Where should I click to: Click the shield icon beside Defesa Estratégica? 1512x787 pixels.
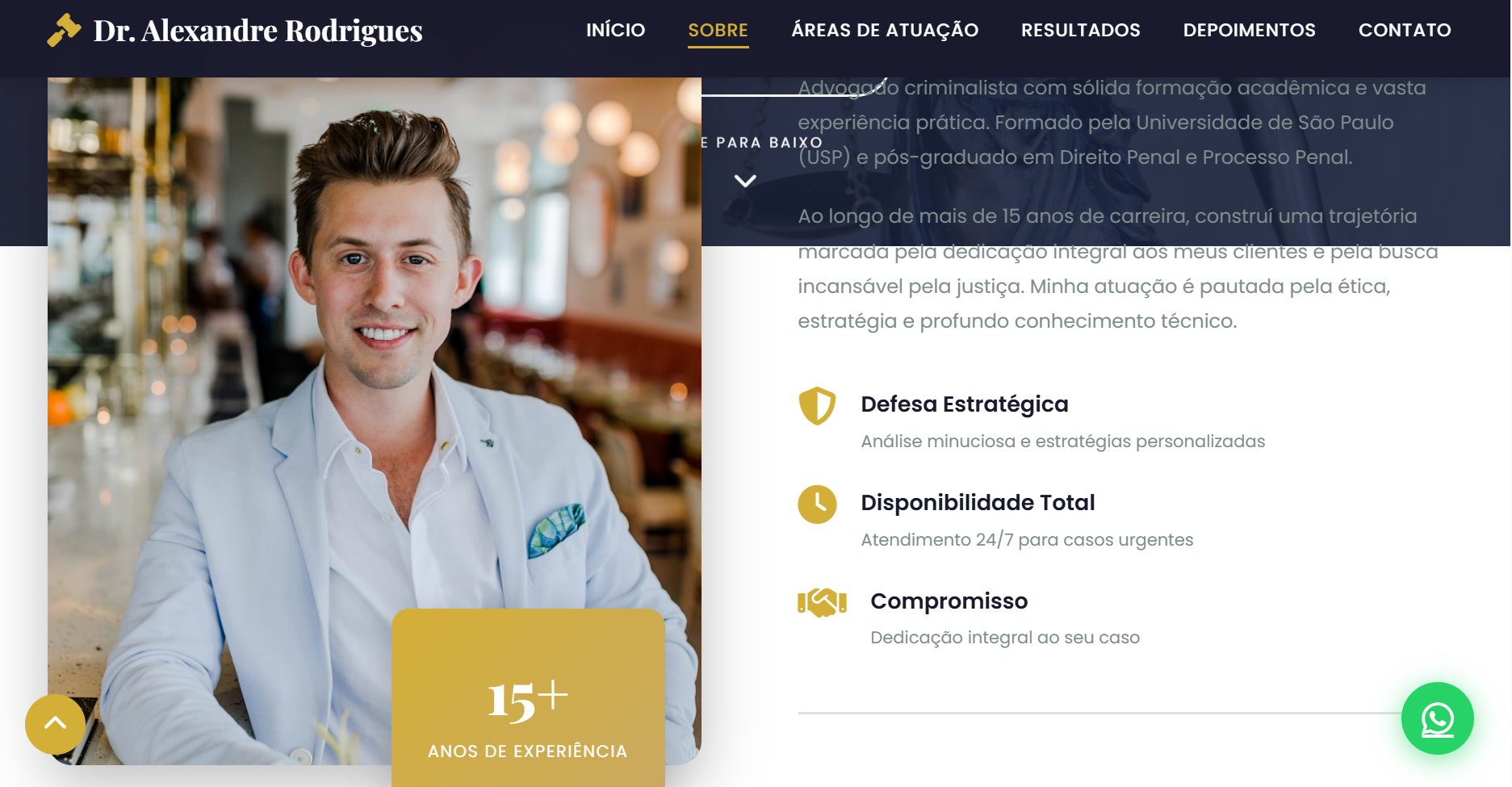(817, 405)
